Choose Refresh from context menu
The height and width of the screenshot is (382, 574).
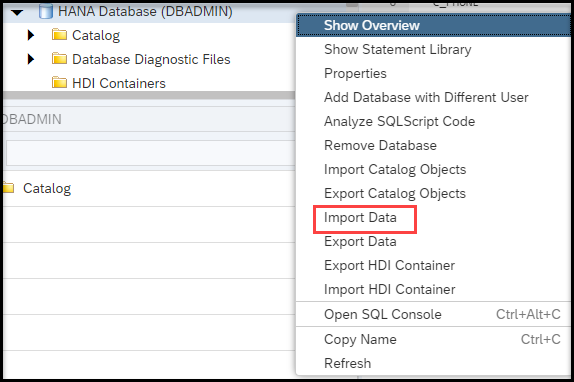click(433, 363)
